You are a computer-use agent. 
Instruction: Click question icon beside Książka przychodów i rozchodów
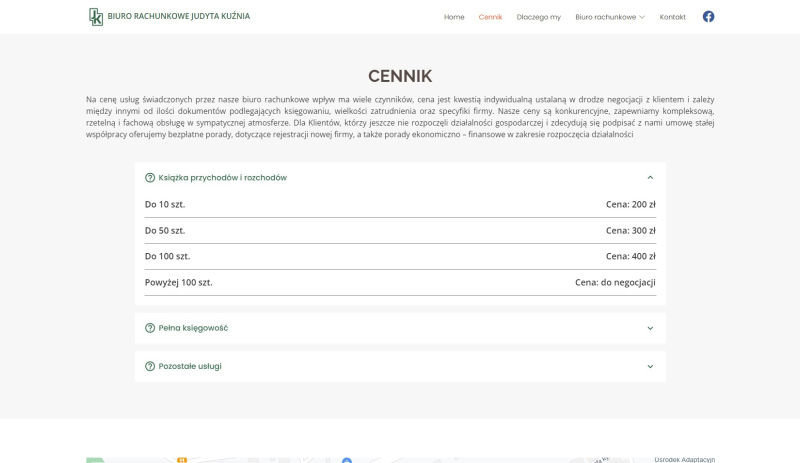tap(150, 178)
